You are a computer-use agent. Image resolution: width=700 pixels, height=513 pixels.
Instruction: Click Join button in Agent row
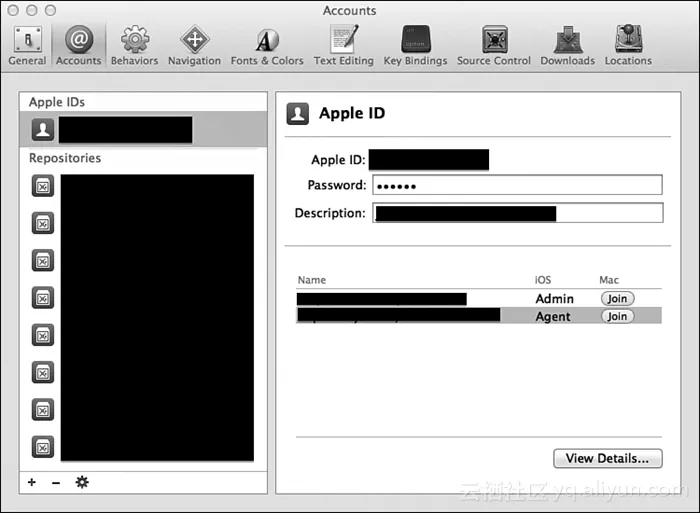[617, 316]
